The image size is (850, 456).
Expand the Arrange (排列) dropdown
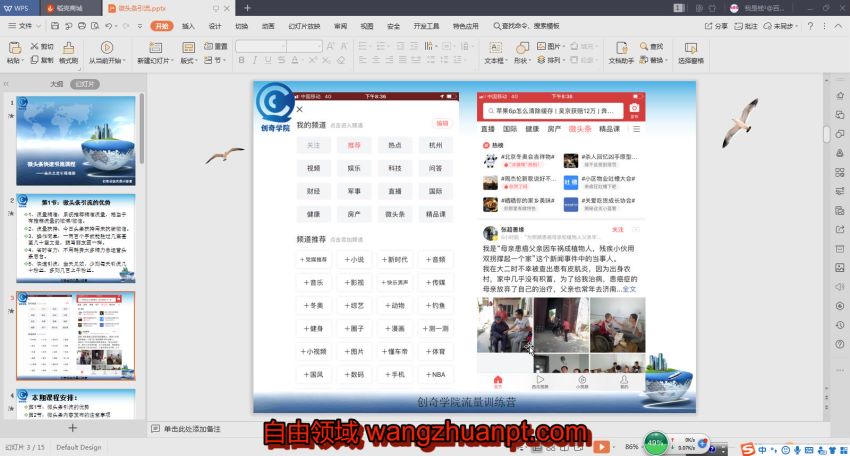[564, 60]
